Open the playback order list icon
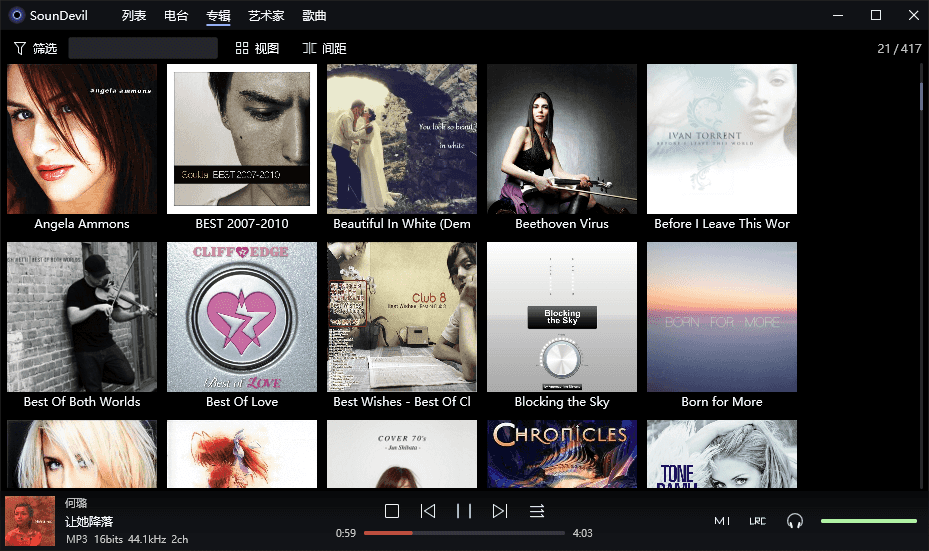The width and height of the screenshot is (929, 551). point(537,511)
